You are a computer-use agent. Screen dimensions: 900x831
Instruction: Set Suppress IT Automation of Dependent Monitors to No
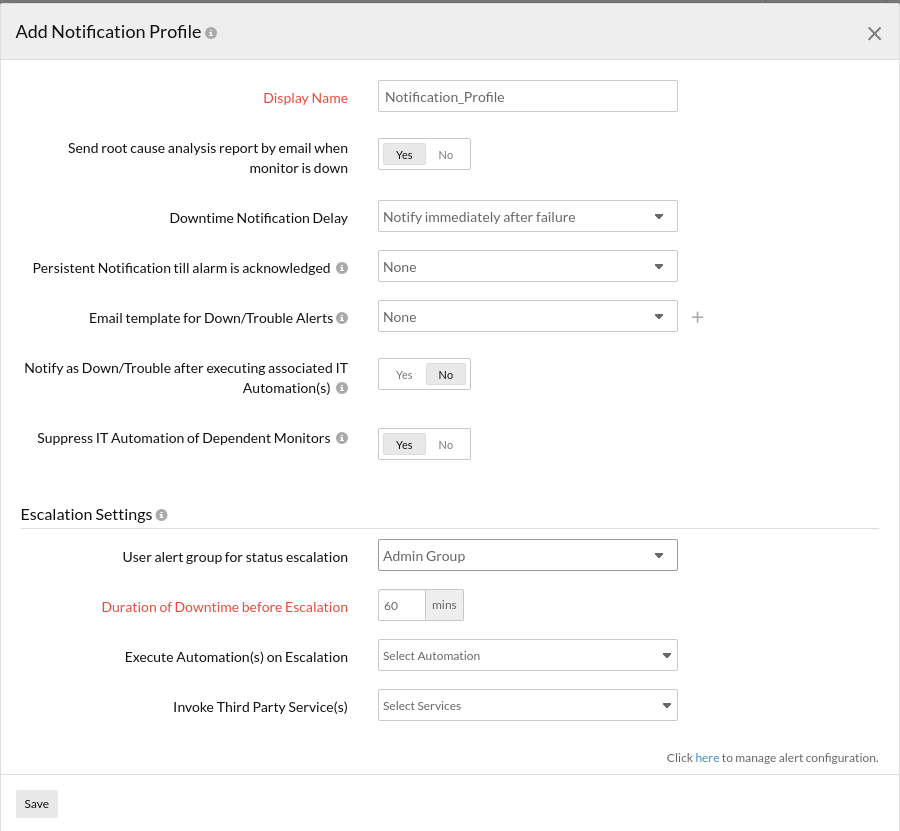click(446, 444)
